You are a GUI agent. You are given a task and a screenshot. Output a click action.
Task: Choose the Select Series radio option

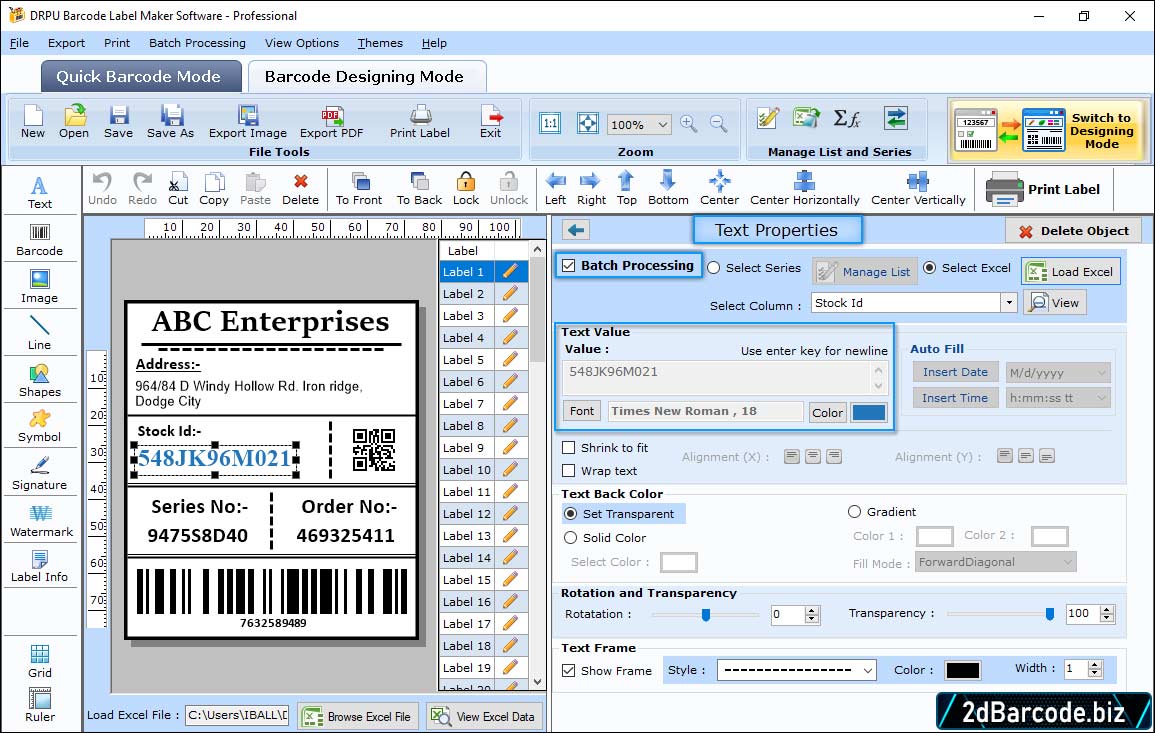(714, 268)
